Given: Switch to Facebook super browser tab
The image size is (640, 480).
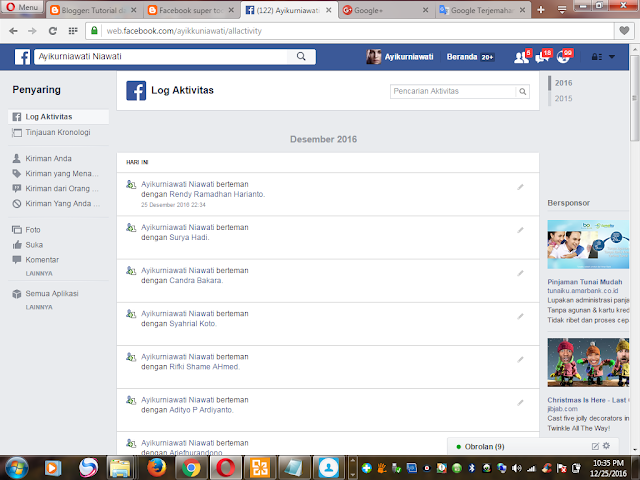Looking at the screenshot, I should point(191,10).
